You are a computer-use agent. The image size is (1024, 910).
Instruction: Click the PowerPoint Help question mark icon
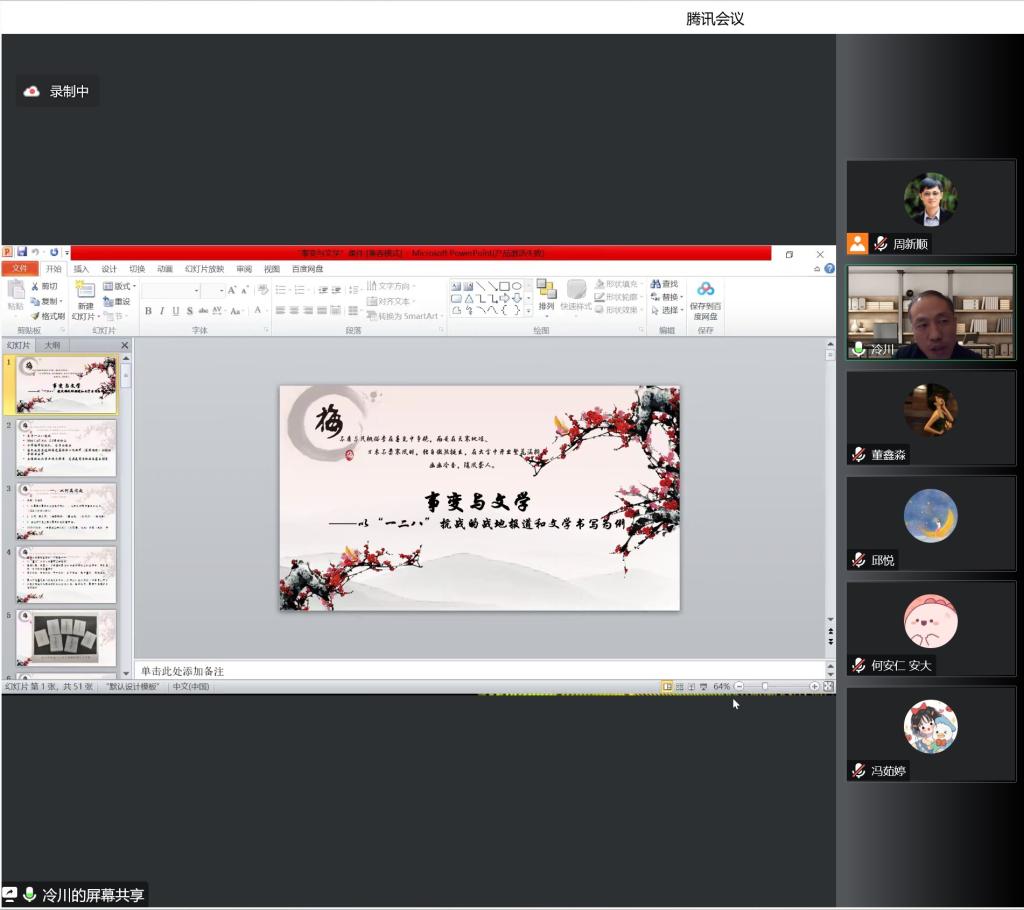coord(829,269)
